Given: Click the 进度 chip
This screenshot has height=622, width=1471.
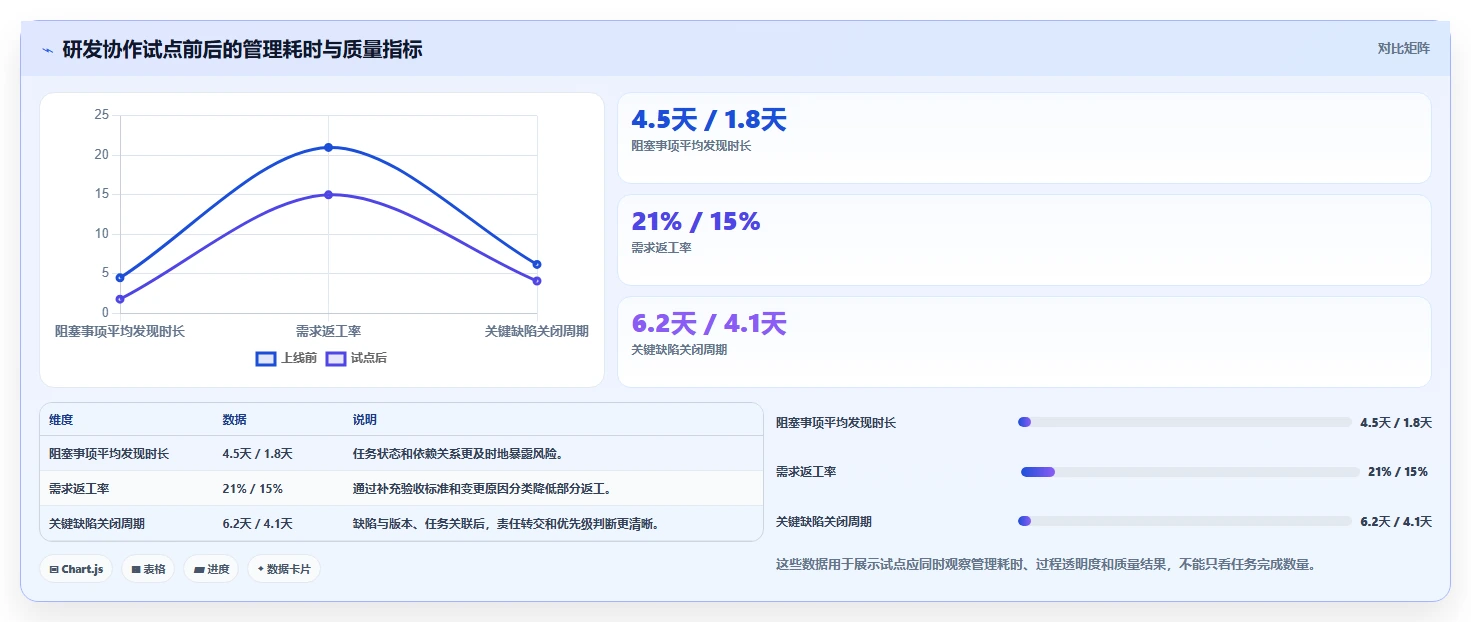Looking at the screenshot, I should [211, 569].
